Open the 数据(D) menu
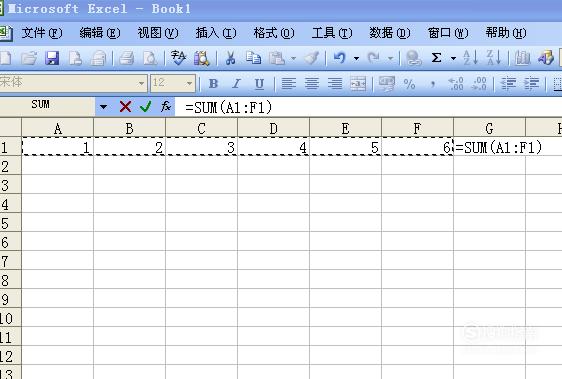Viewport: 562px width, 379px height. pyautogui.click(x=390, y=33)
